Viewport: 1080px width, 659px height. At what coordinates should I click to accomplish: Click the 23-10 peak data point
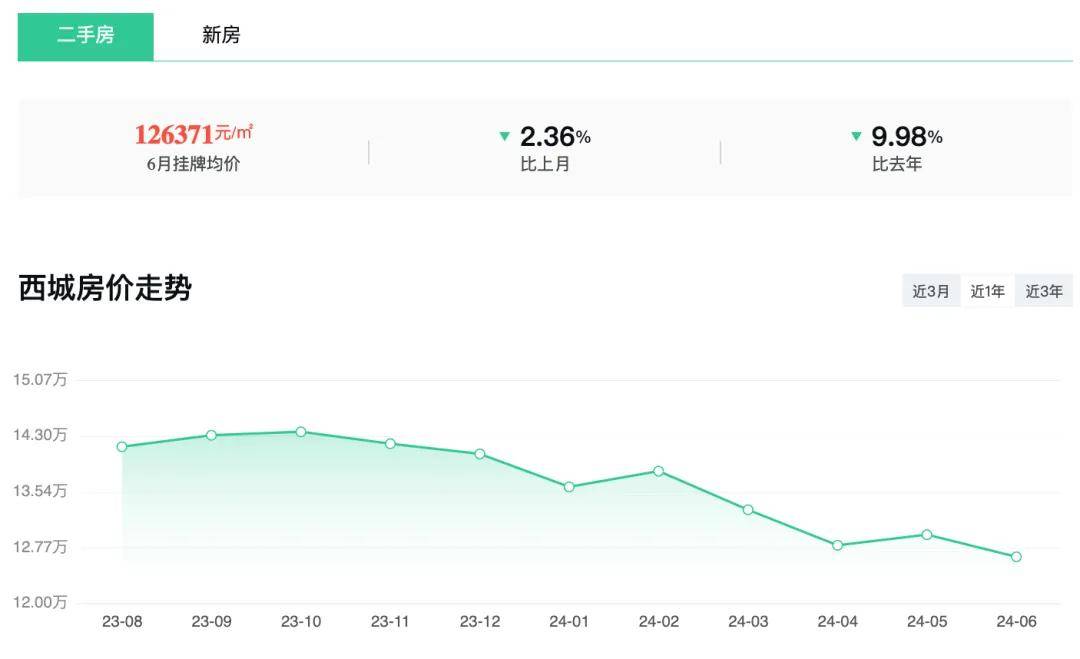[x=301, y=432]
